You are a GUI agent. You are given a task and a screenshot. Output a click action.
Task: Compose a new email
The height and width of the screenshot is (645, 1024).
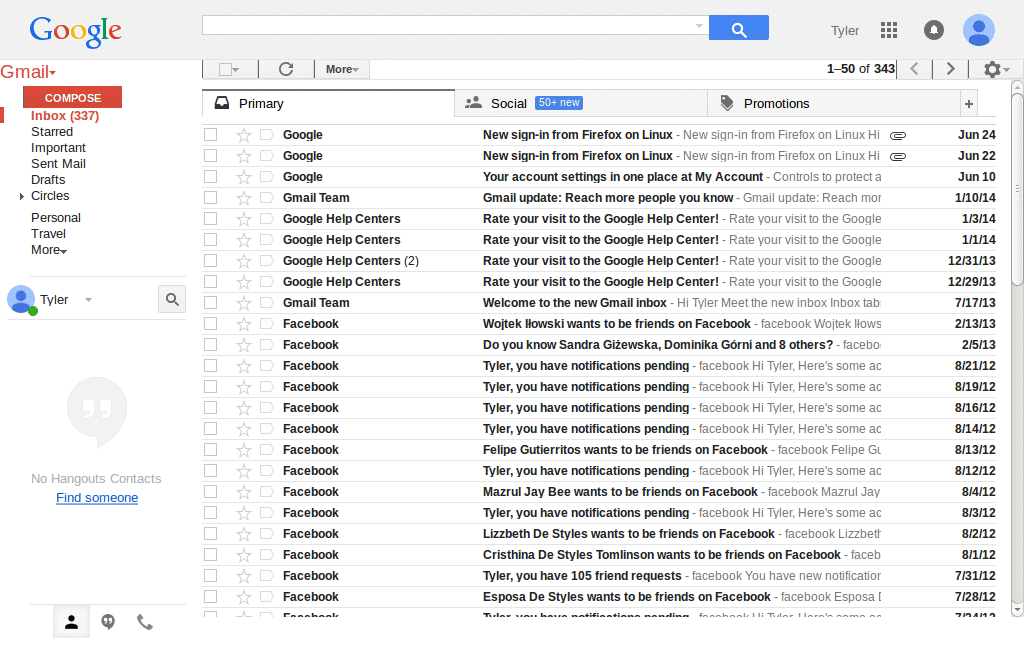(72, 97)
